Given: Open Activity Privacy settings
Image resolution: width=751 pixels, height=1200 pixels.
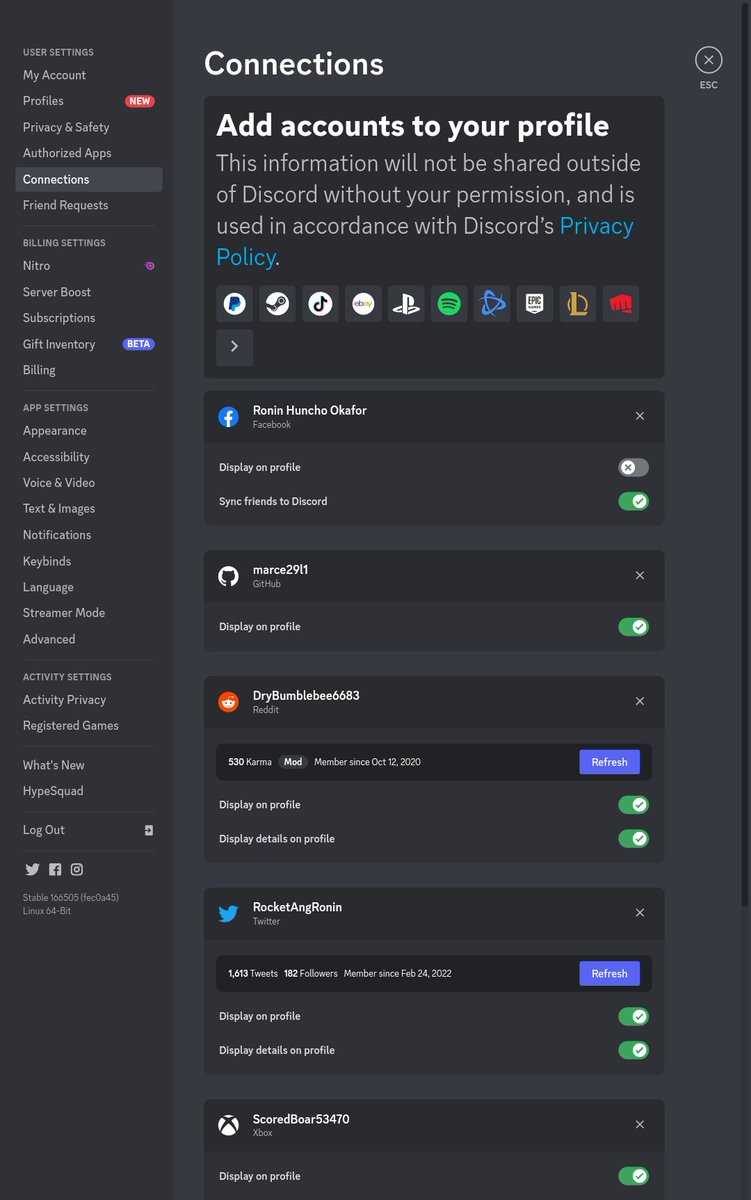Looking at the screenshot, I should coord(89,700).
